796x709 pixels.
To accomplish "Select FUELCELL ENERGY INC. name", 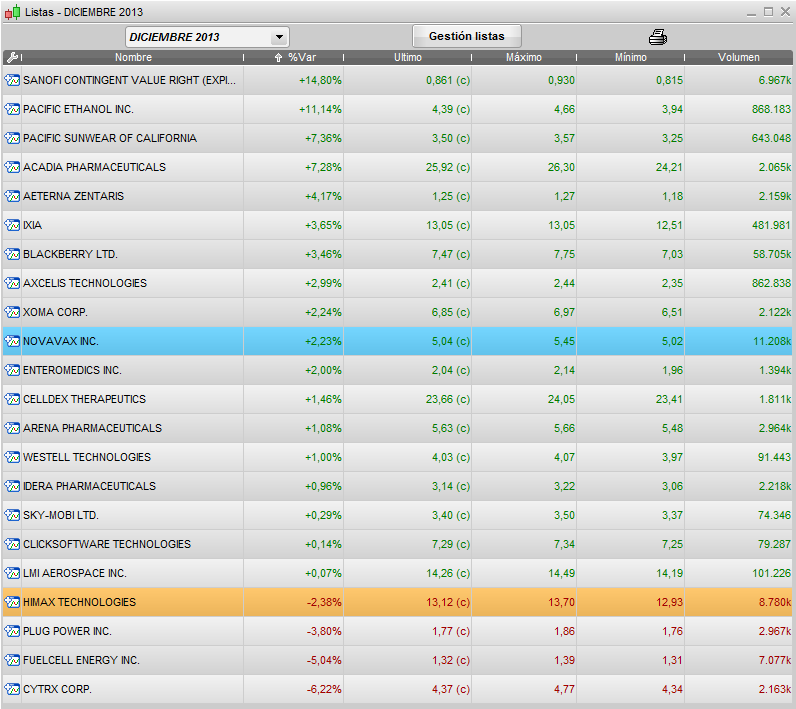I will tap(81, 660).
